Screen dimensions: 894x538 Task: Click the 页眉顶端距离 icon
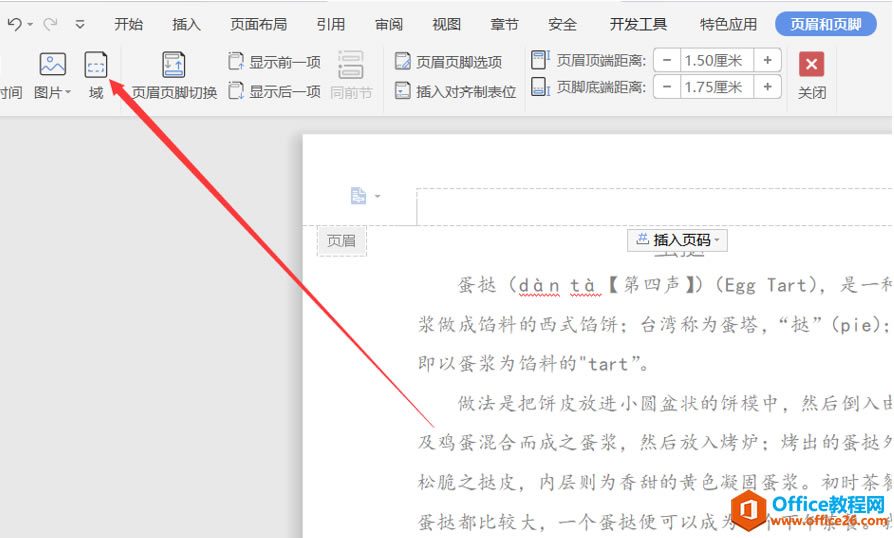(539, 59)
